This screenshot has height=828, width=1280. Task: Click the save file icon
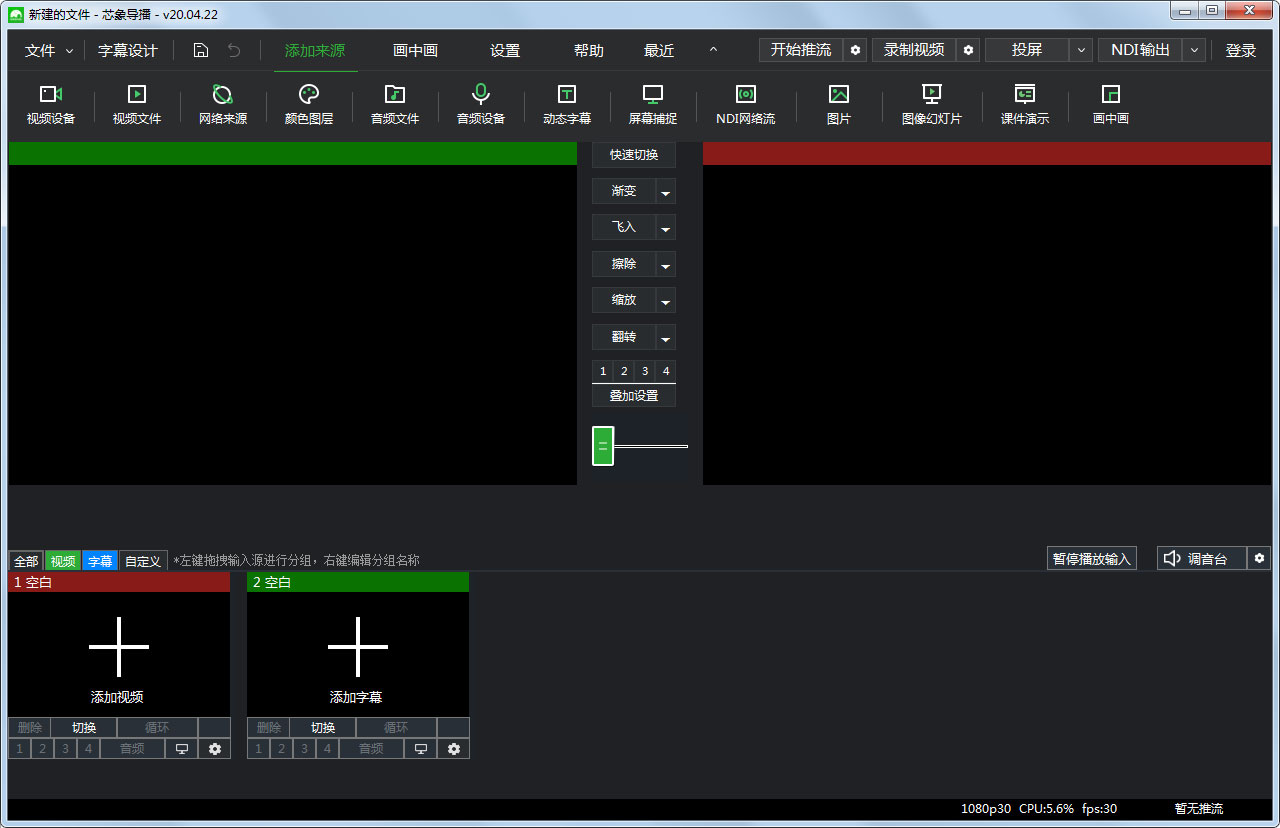pyautogui.click(x=201, y=50)
